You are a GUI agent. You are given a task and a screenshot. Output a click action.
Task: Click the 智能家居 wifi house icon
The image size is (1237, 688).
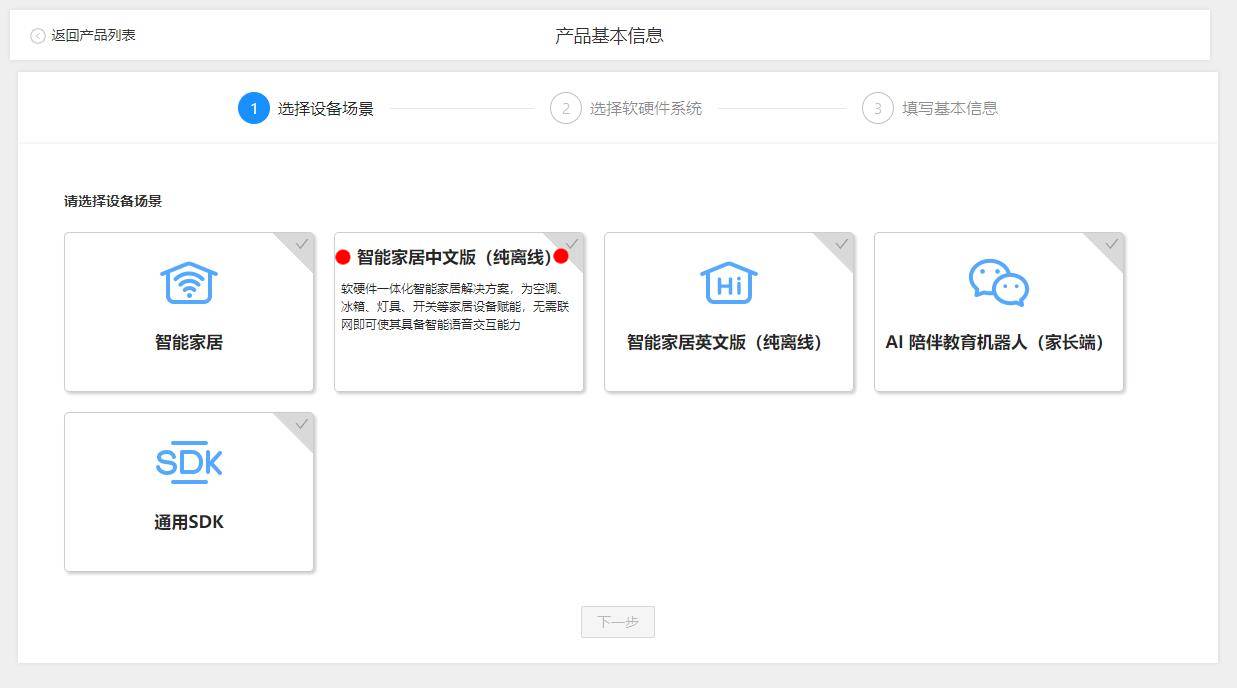coord(189,283)
